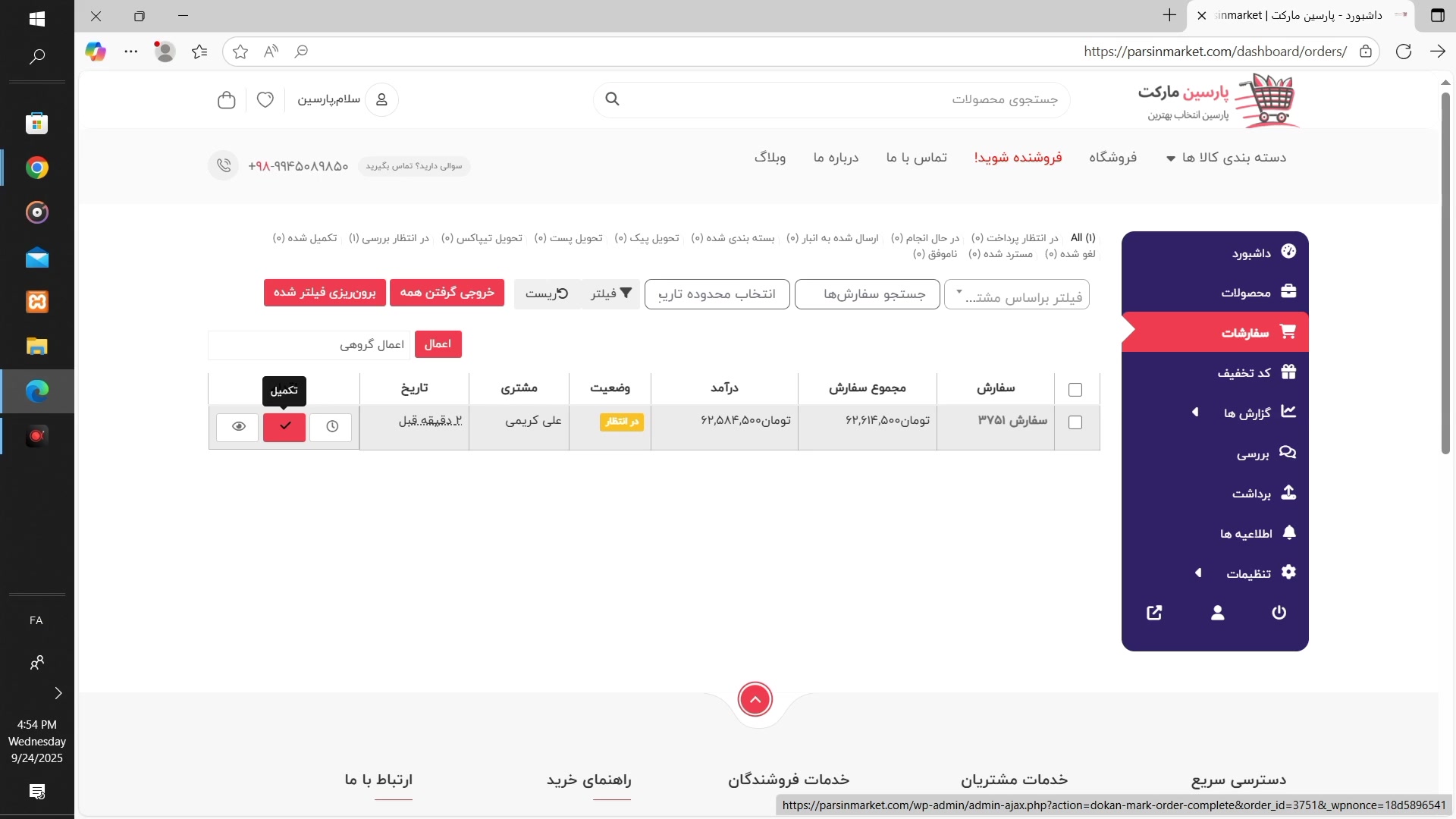Click the خروجی گرفتن همه export button
The image size is (1456, 819).
tap(447, 293)
